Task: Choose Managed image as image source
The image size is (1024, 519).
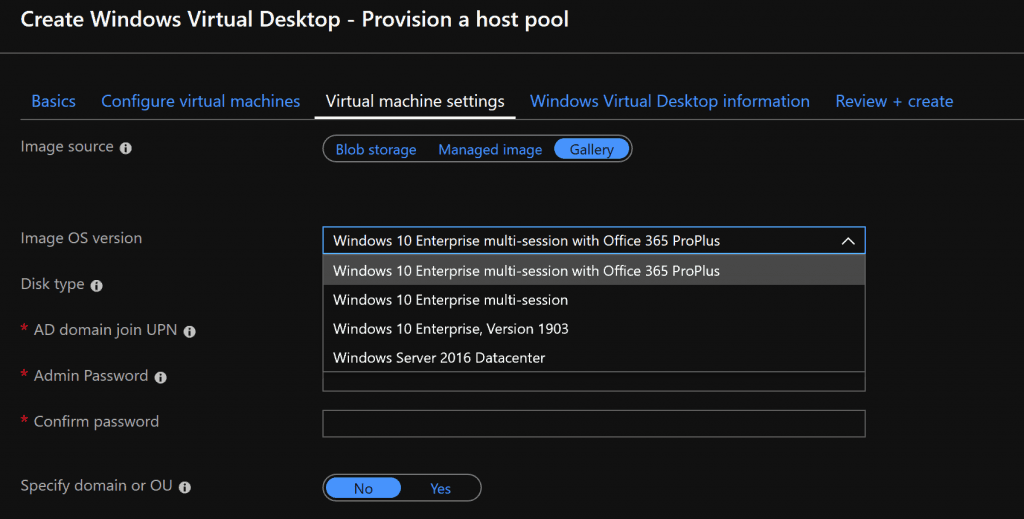Action: tap(490, 149)
